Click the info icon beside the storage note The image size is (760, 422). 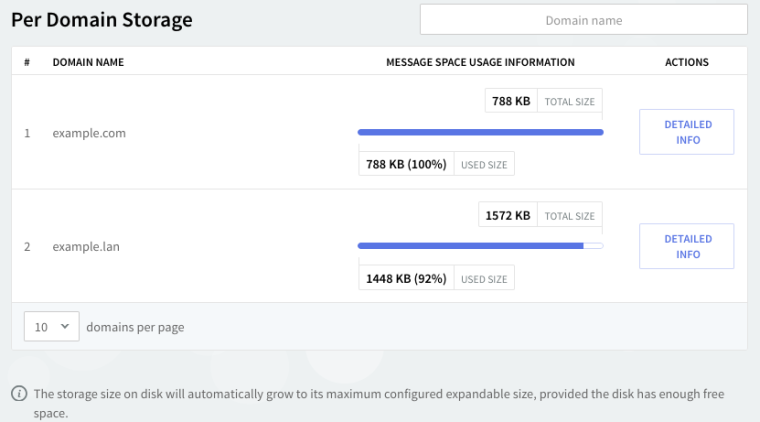click(x=19, y=394)
